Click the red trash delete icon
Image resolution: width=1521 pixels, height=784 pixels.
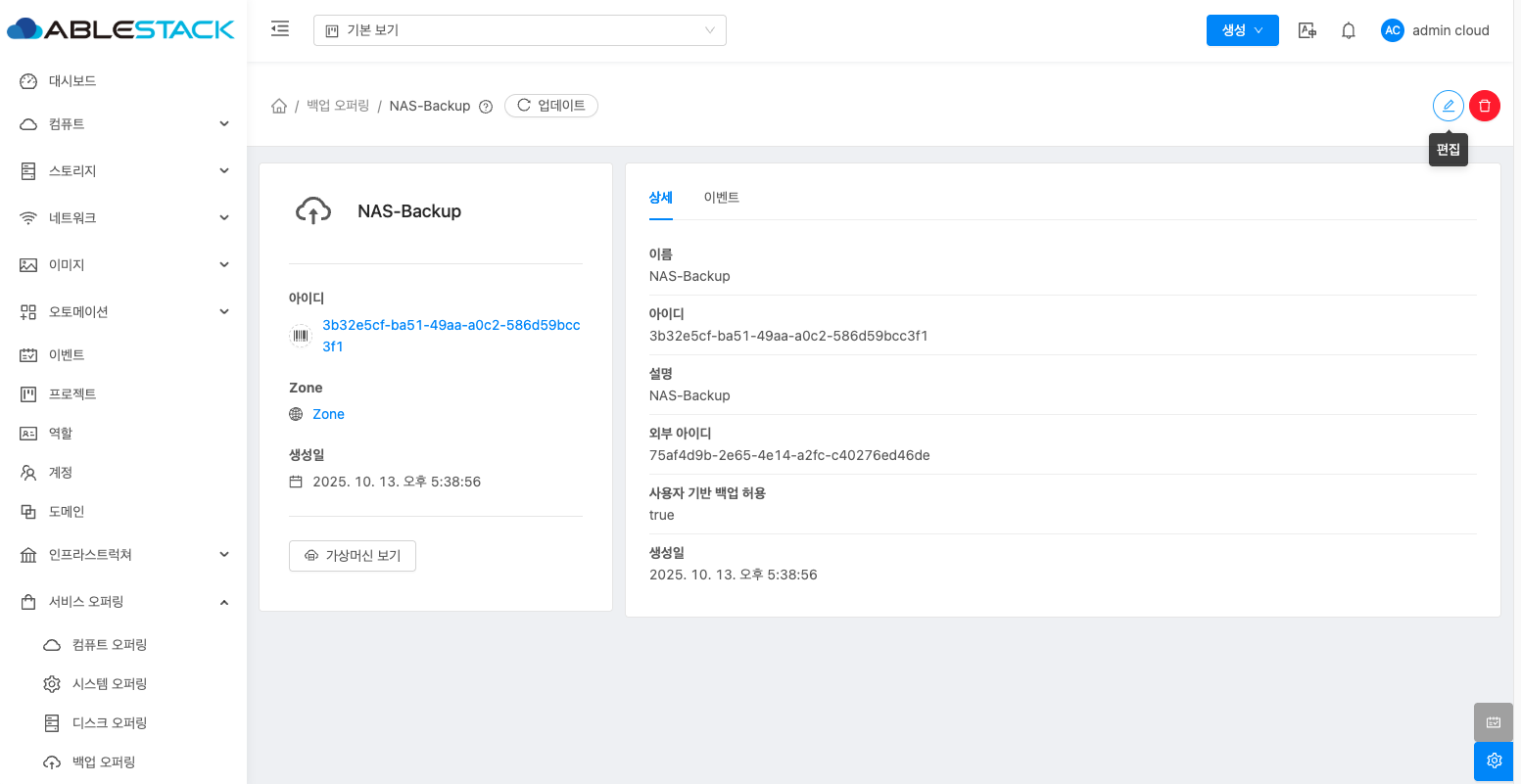click(1485, 106)
